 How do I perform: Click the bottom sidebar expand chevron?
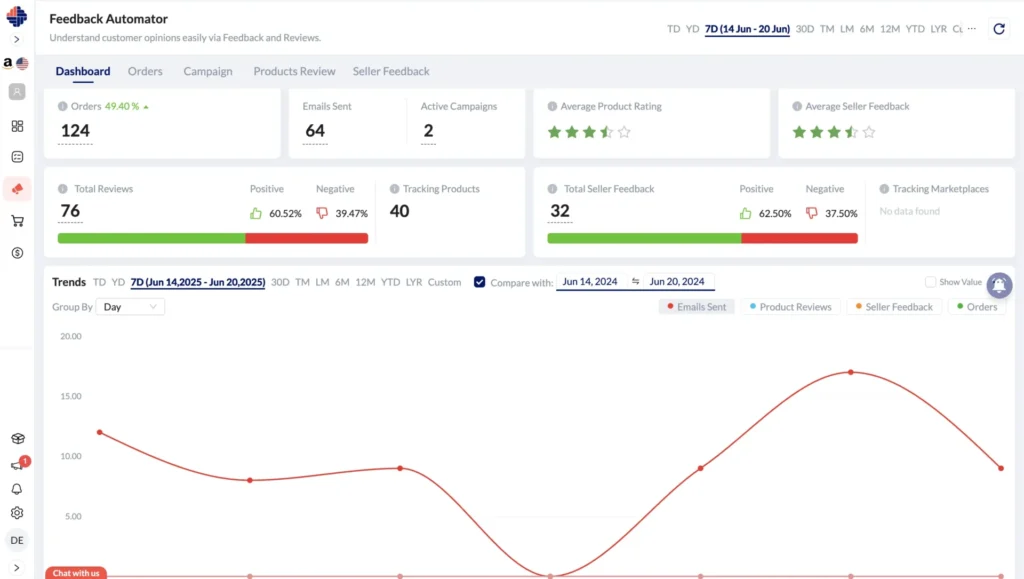click(x=17, y=568)
